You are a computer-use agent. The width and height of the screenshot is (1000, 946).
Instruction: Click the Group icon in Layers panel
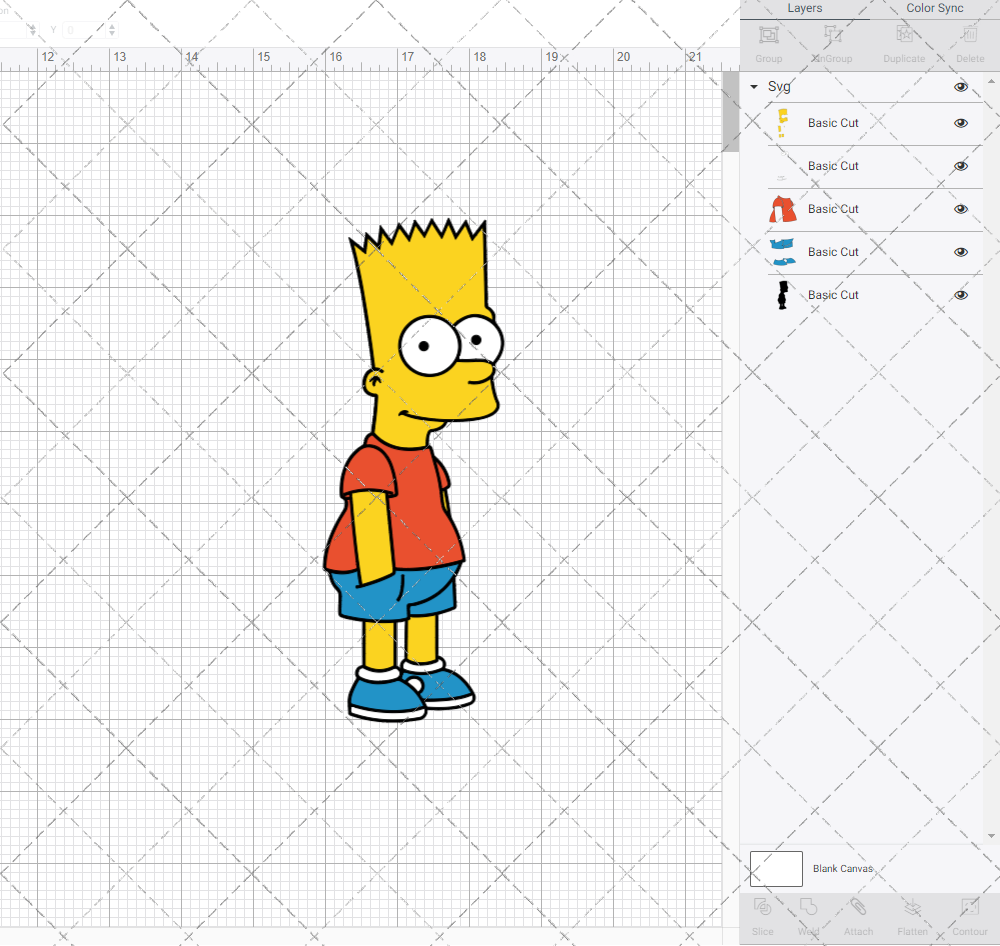click(x=768, y=34)
